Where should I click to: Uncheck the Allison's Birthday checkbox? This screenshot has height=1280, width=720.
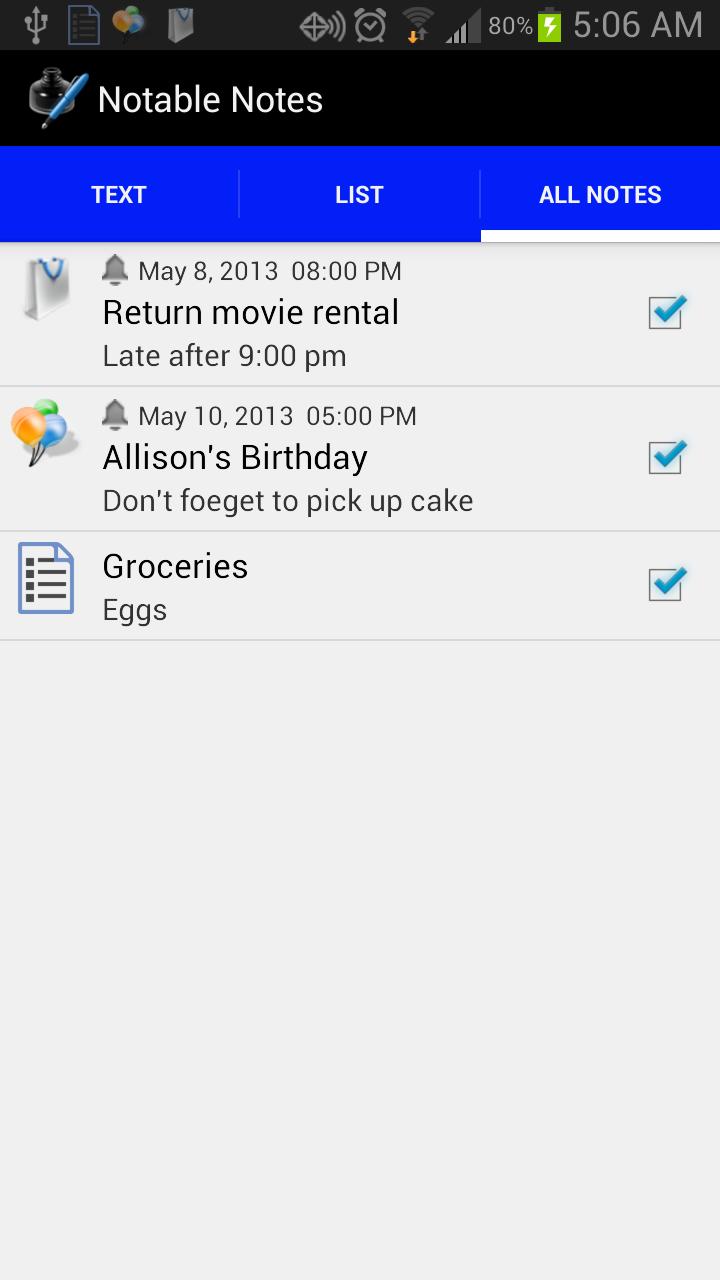point(665,457)
